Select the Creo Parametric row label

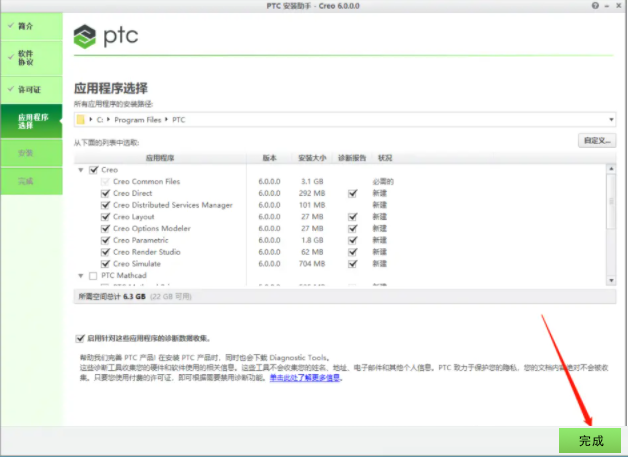coord(141,240)
